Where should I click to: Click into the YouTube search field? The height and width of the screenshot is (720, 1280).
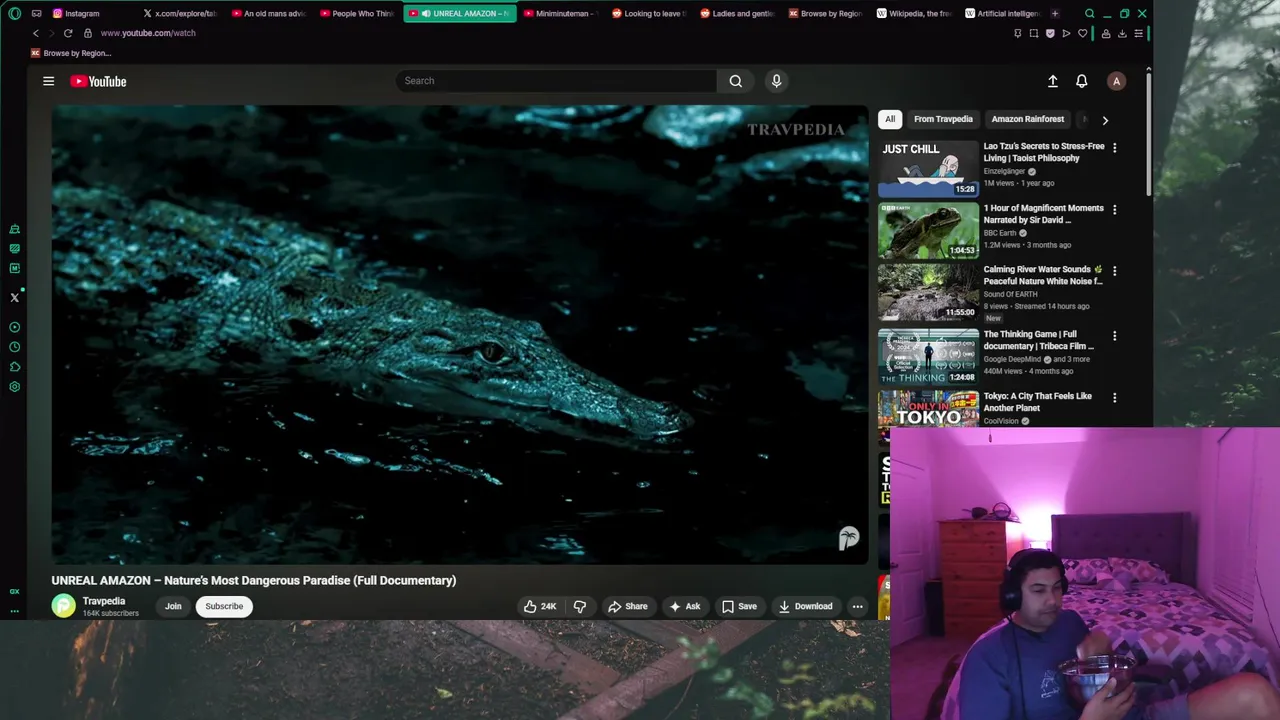click(x=556, y=81)
